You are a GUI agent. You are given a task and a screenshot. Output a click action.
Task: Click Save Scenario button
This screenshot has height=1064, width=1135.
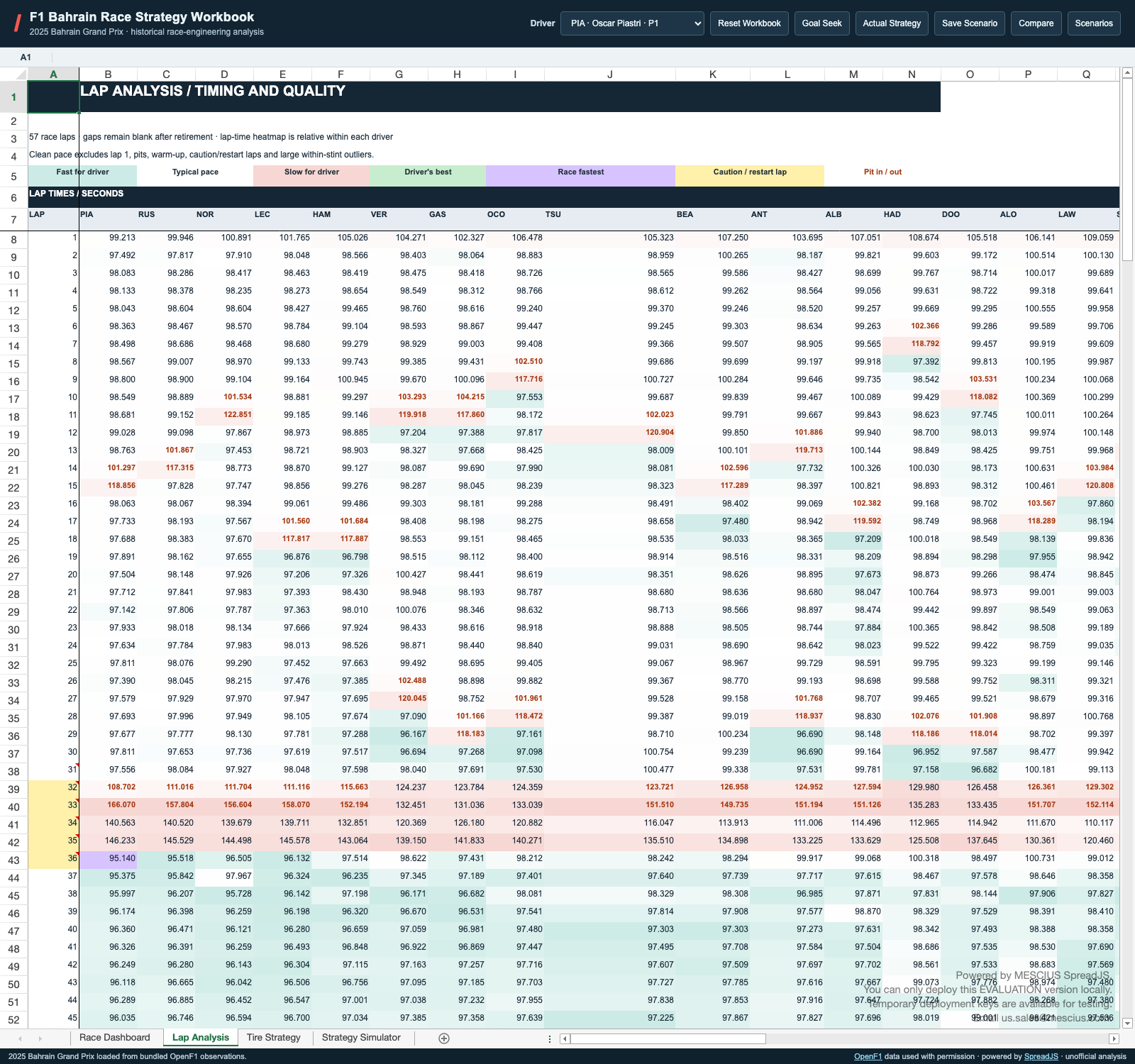click(969, 23)
